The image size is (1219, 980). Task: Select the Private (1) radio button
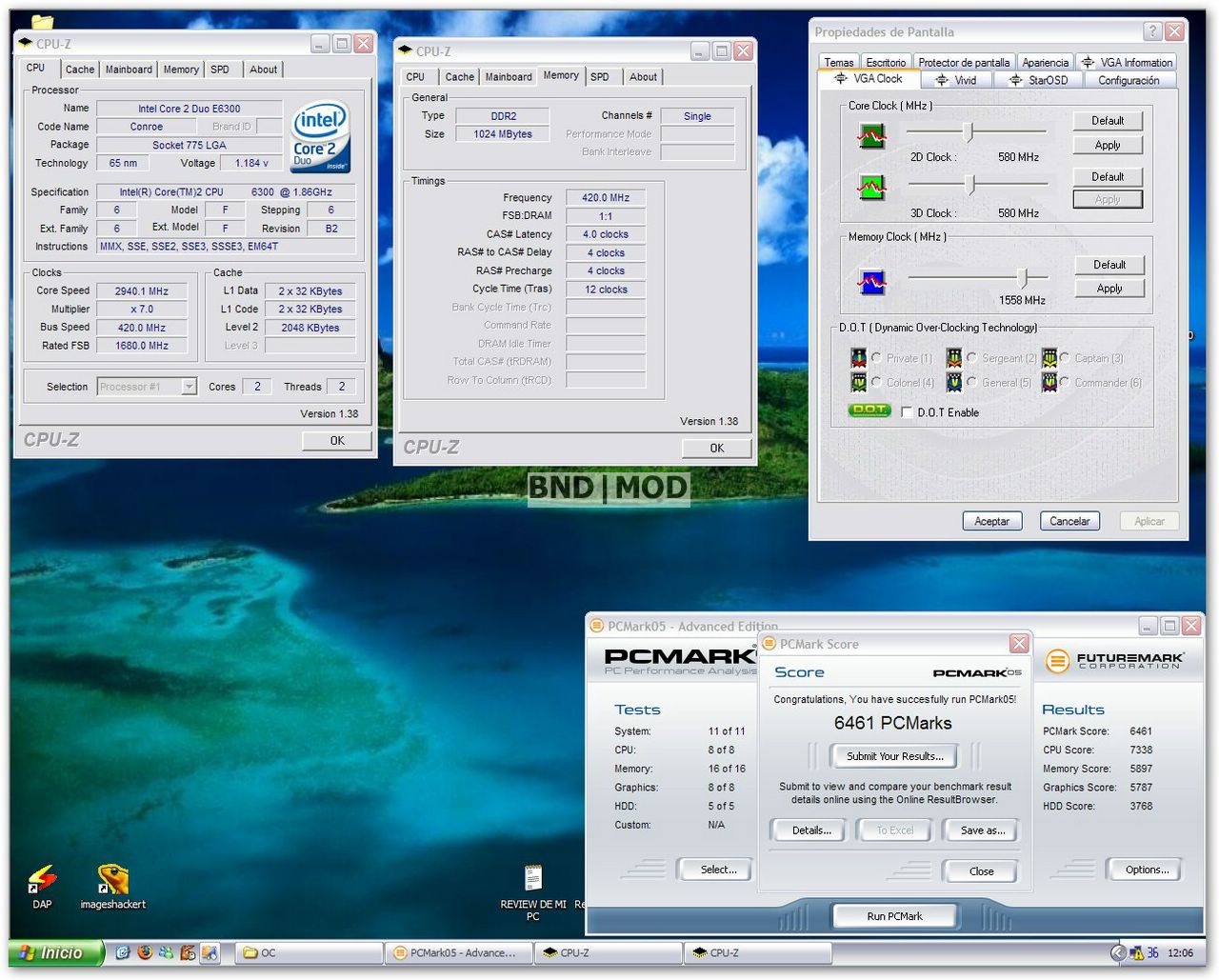tap(876, 358)
